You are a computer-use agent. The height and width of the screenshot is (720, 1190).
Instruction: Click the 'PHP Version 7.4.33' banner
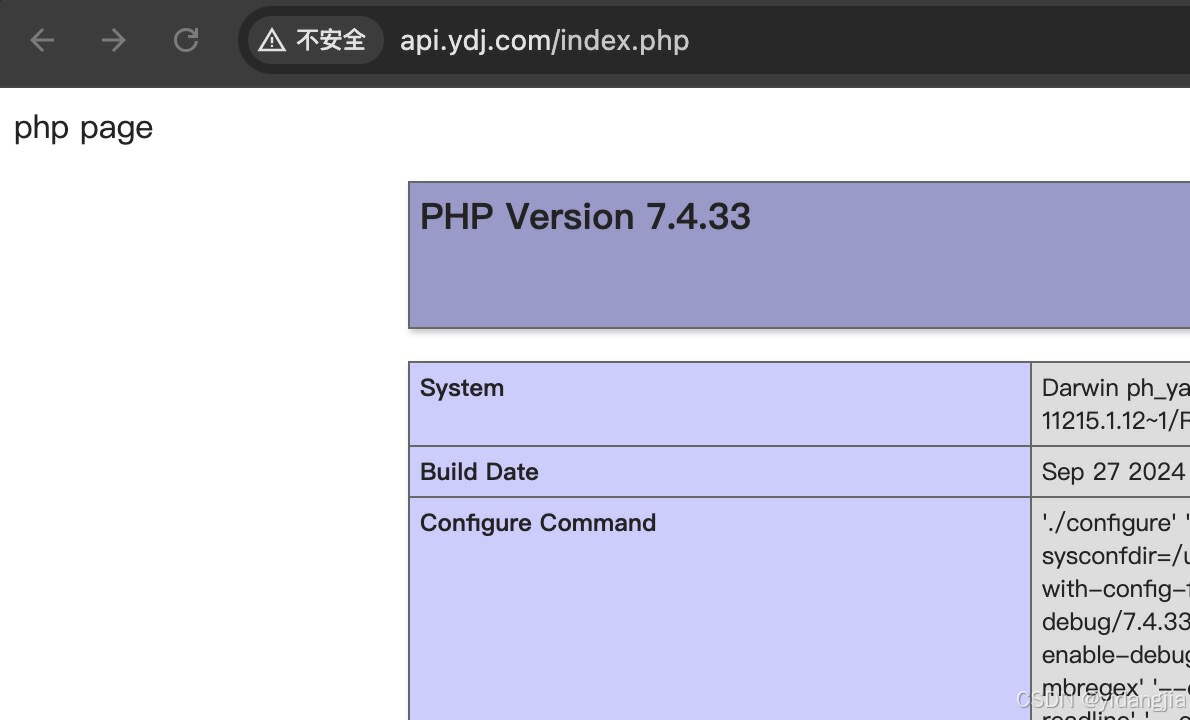[x=585, y=217]
